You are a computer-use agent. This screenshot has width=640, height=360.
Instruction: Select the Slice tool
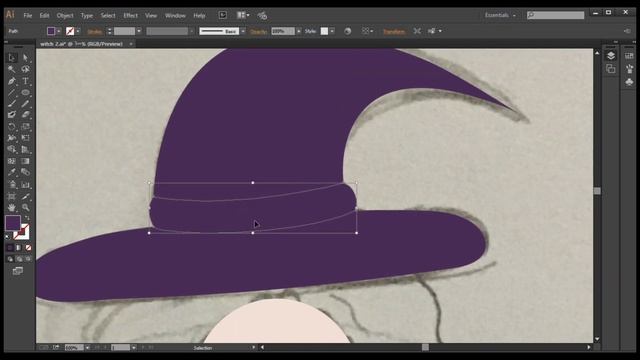25,196
